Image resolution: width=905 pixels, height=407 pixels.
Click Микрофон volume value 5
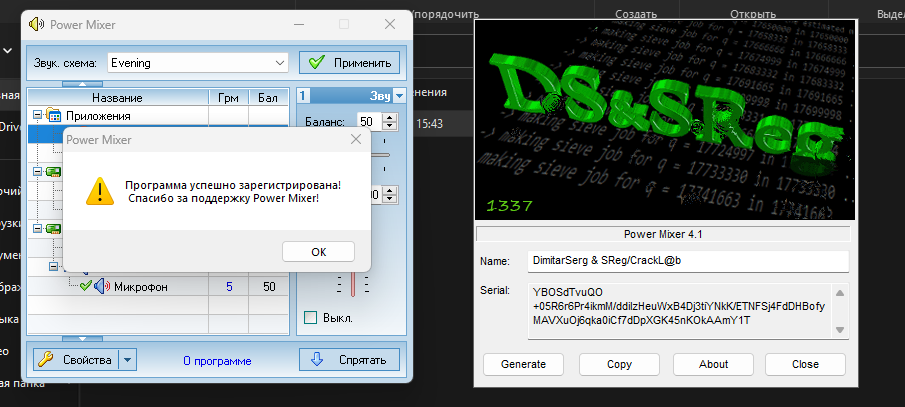click(229, 286)
